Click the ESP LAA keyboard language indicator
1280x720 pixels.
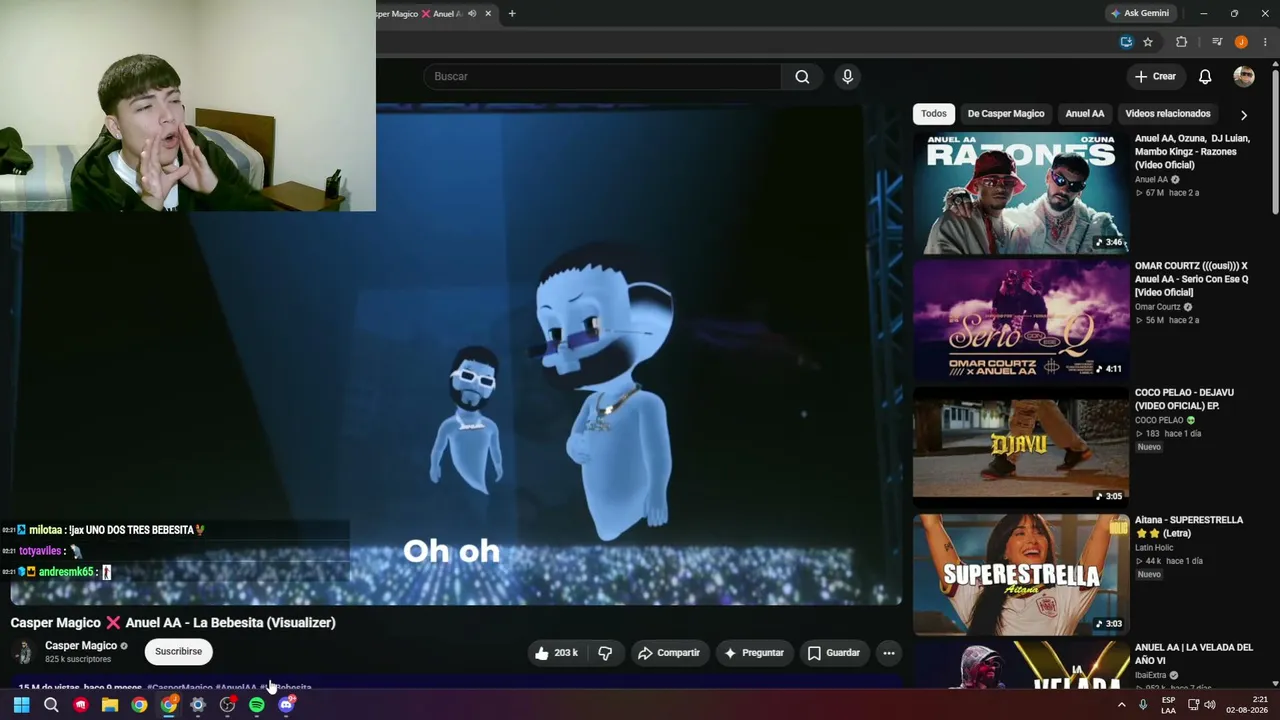coord(1168,705)
